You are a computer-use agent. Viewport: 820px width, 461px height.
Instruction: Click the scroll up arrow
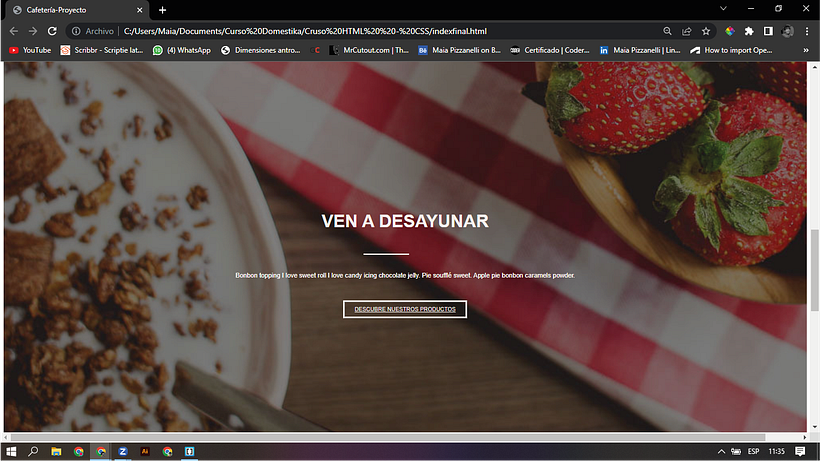point(814,66)
